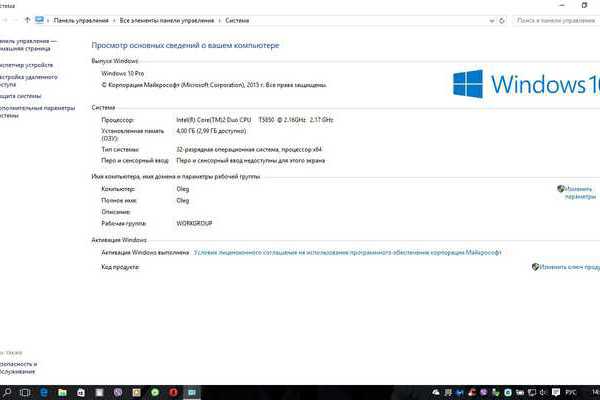
Task: Click the computer icon in the address bar
Action: 39,20
